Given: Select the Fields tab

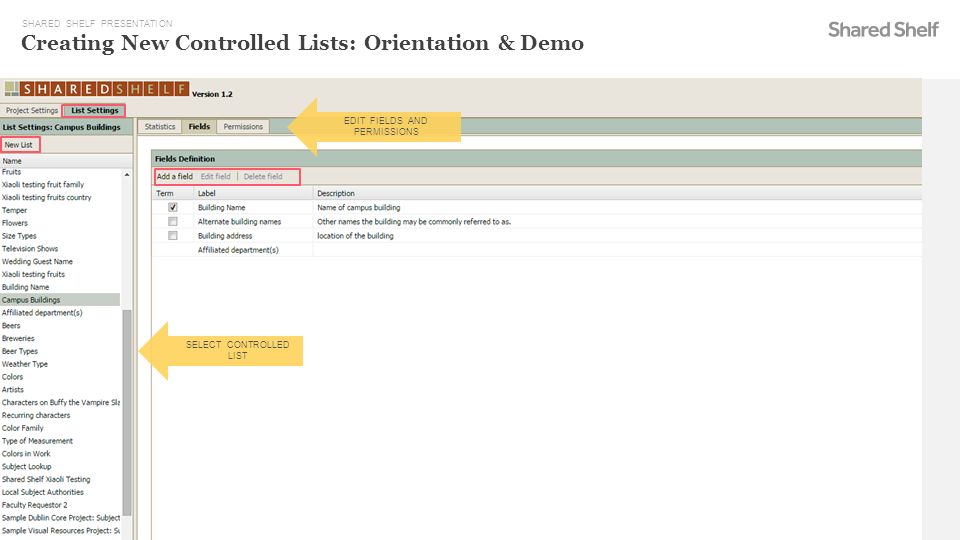Looking at the screenshot, I should [x=199, y=127].
